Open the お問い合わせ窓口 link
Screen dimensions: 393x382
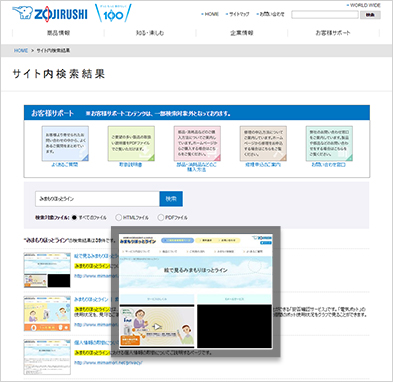pos(329,164)
